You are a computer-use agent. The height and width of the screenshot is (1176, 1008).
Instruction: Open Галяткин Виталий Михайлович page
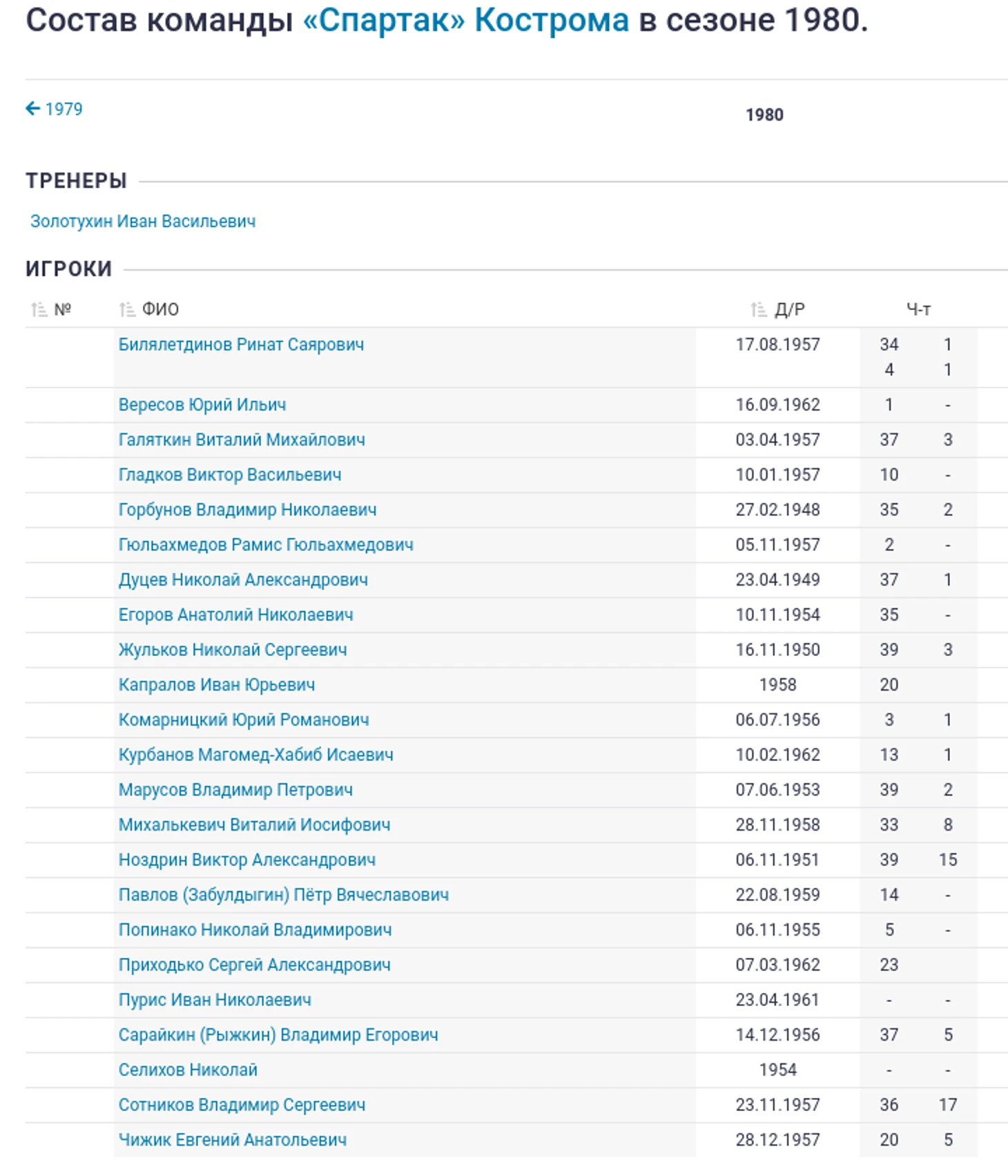pyautogui.click(x=242, y=440)
